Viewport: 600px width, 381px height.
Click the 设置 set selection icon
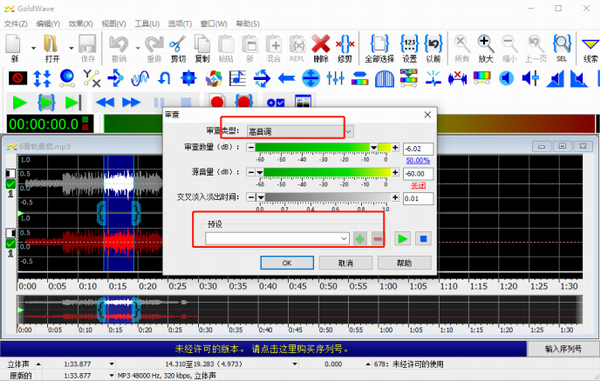coord(410,48)
